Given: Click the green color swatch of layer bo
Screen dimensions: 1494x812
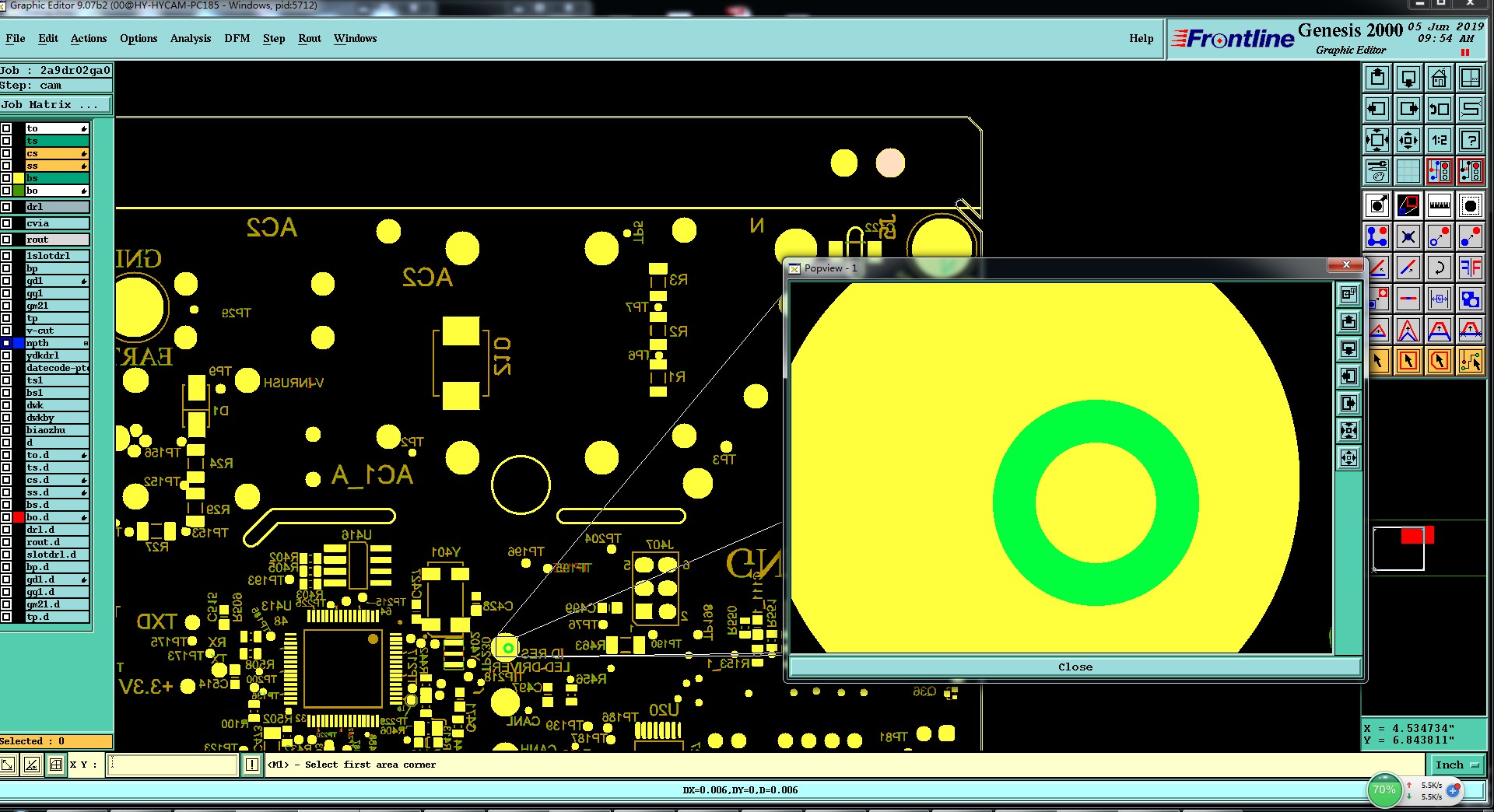Looking at the screenshot, I should point(19,191).
